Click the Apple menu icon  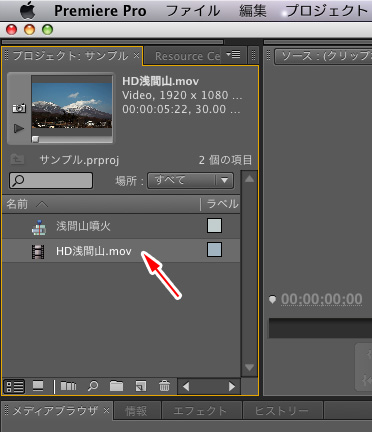tap(27, 10)
